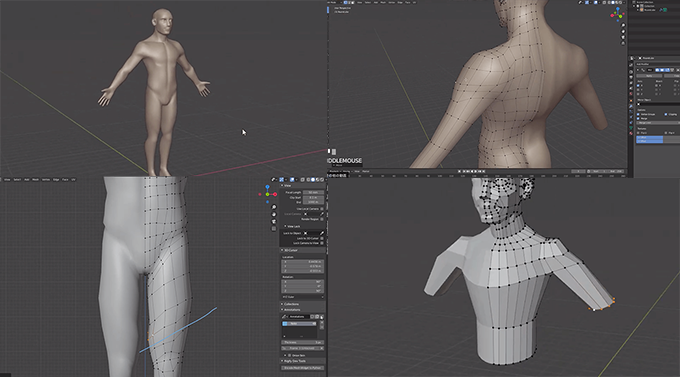Screen dimensions: 680x377
Task: Open the mode dropdown in back viewport header
Action: coord(335,3)
